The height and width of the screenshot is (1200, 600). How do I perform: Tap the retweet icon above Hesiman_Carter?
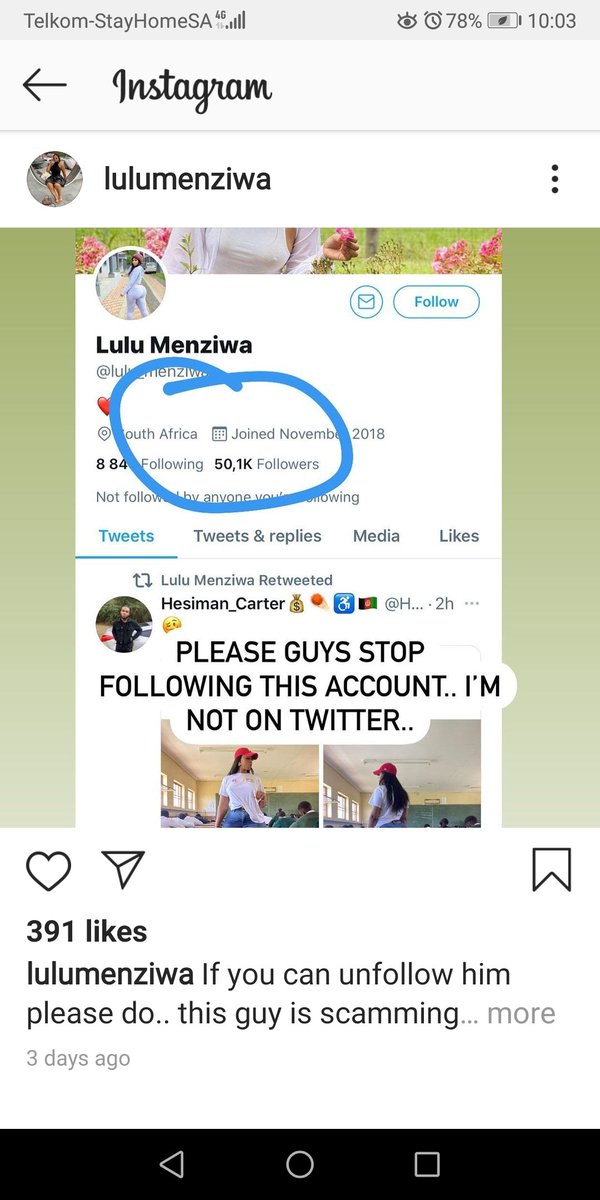(144, 580)
